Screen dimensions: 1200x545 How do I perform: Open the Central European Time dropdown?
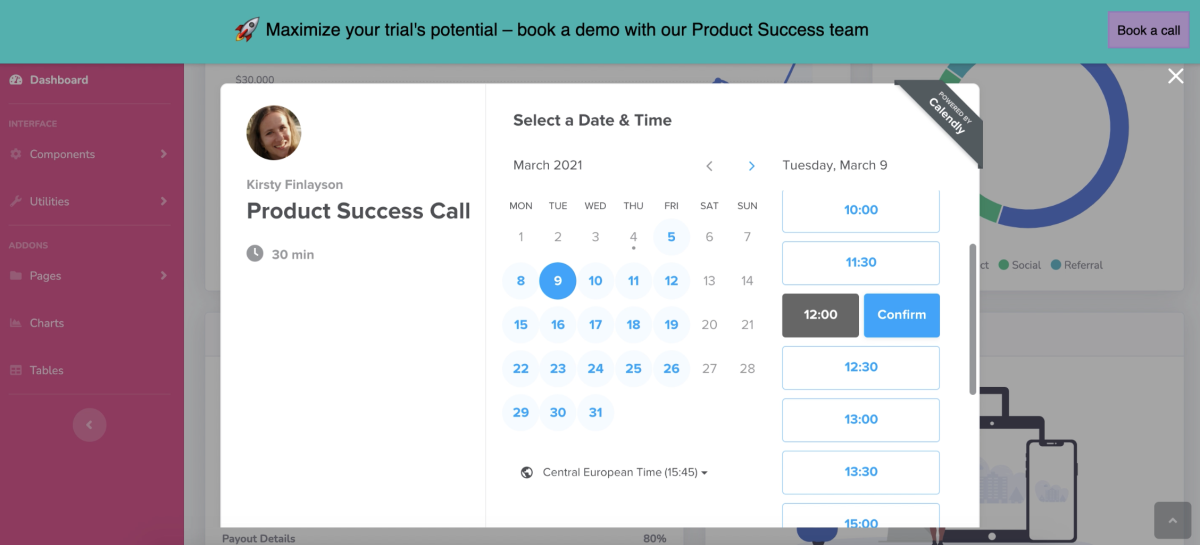click(625, 472)
